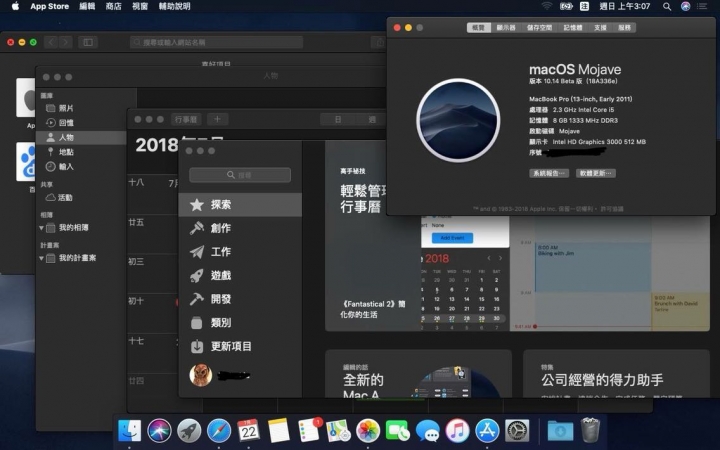Switch Calendar to 週 (Week) view
Image resolution: width=720 pixels, height=450 pixels.
(x=371, y=119)
